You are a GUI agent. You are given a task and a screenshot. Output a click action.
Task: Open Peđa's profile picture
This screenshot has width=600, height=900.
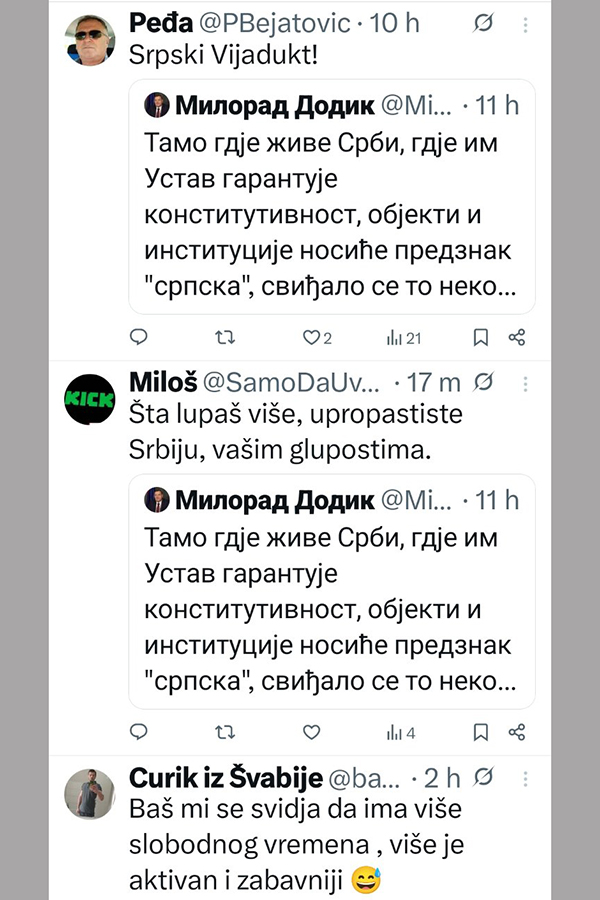point(92,38)
